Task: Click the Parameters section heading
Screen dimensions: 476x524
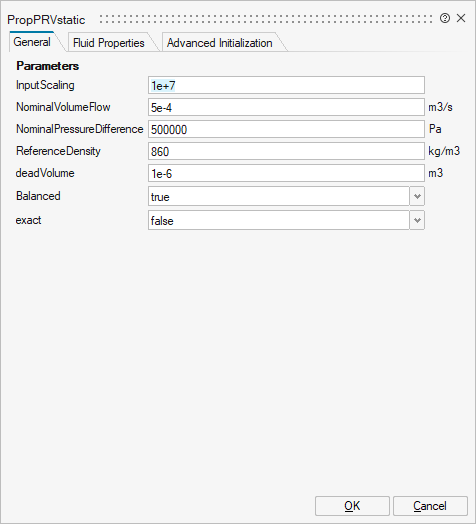Action: pos(47,66)
